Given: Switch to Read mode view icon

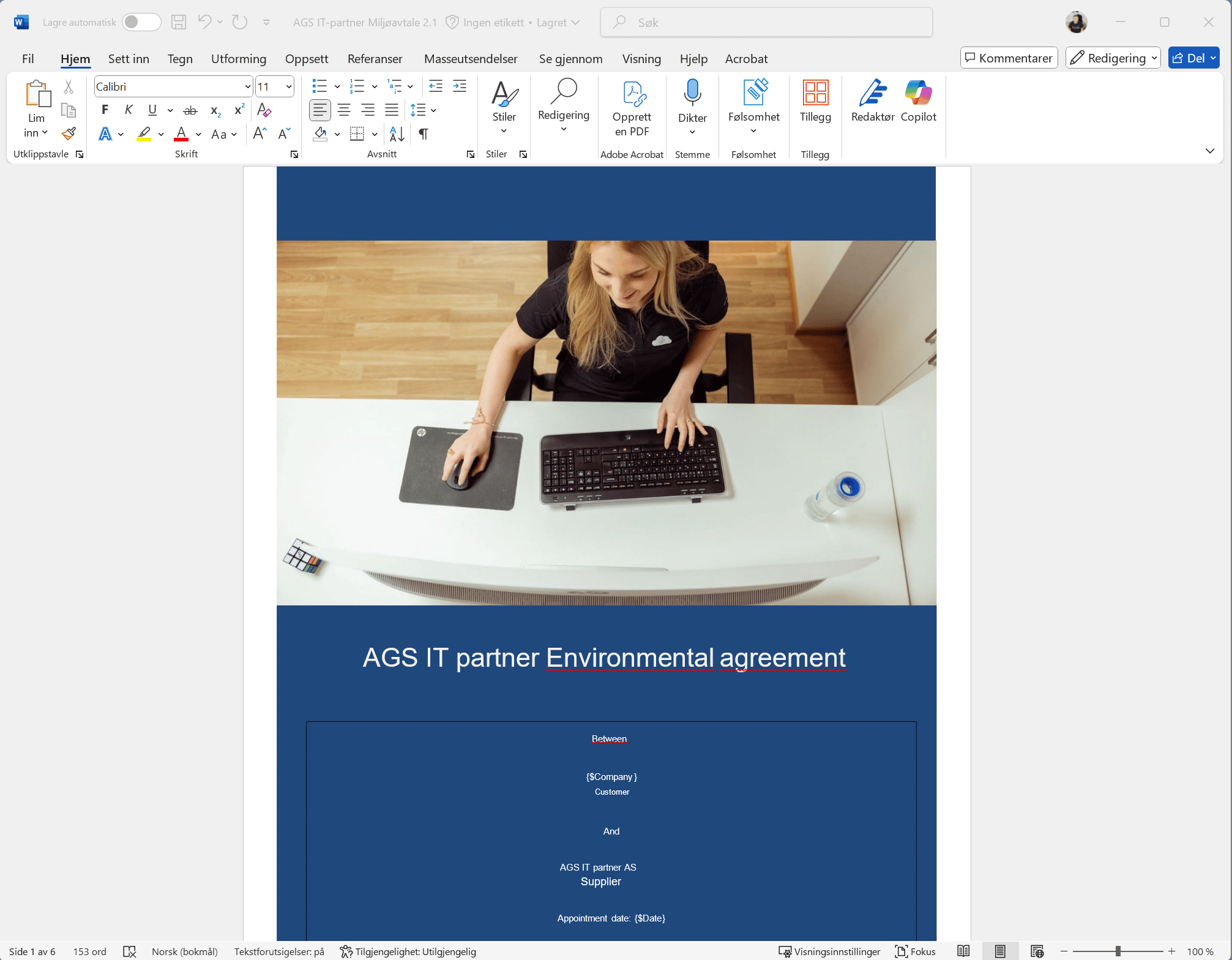Looking at the screenshot, I should tap(963, 951).
